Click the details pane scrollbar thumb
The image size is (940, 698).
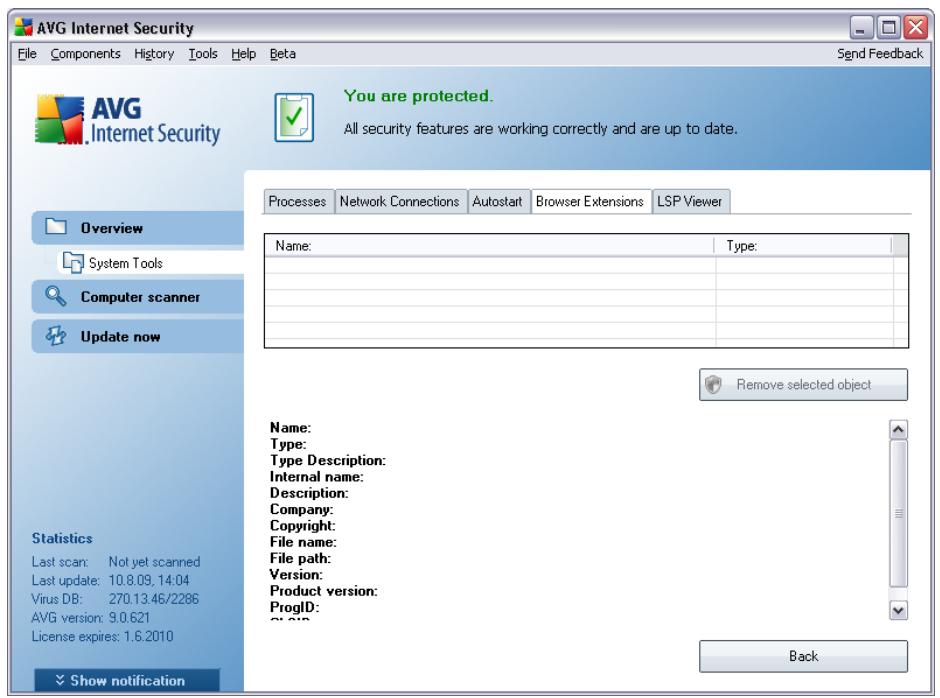tap(898, 513)
